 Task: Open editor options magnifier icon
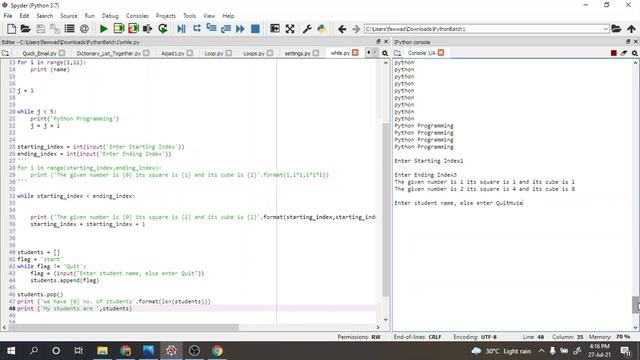pyautogui.click(x=385, y=53)
